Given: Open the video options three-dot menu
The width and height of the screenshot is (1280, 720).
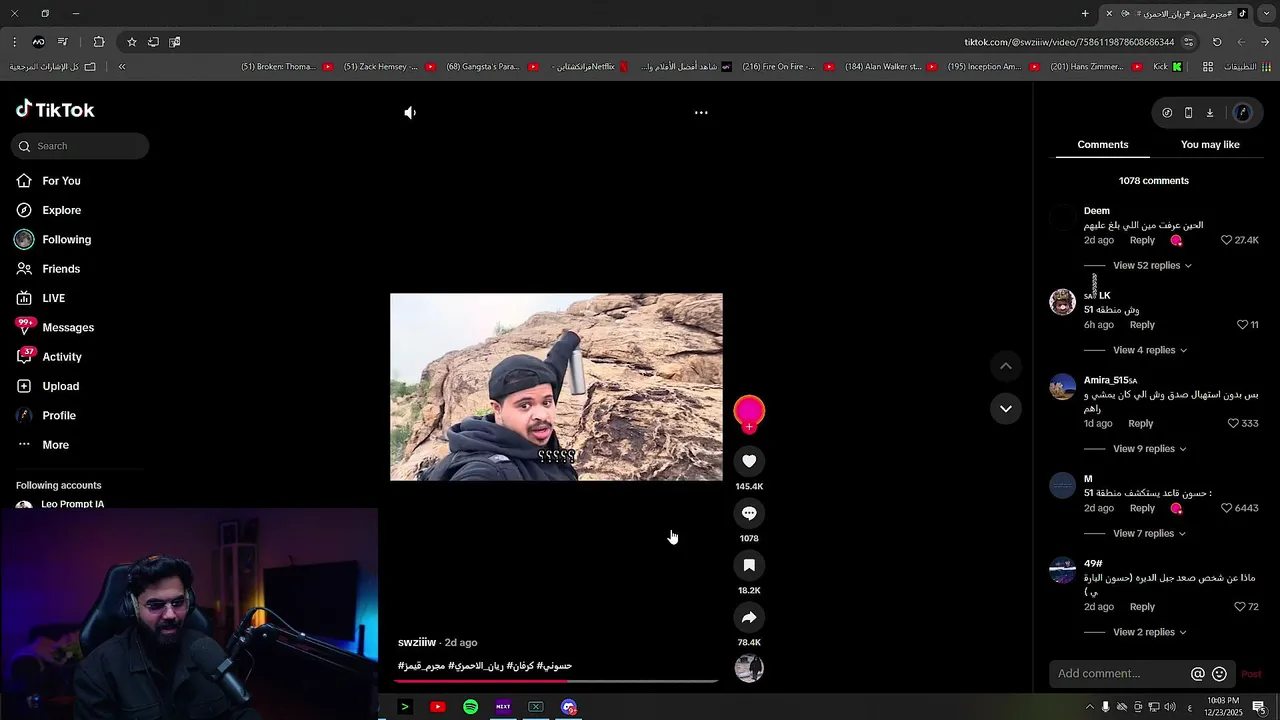Looking at the screenshot, I should [701, 113].
